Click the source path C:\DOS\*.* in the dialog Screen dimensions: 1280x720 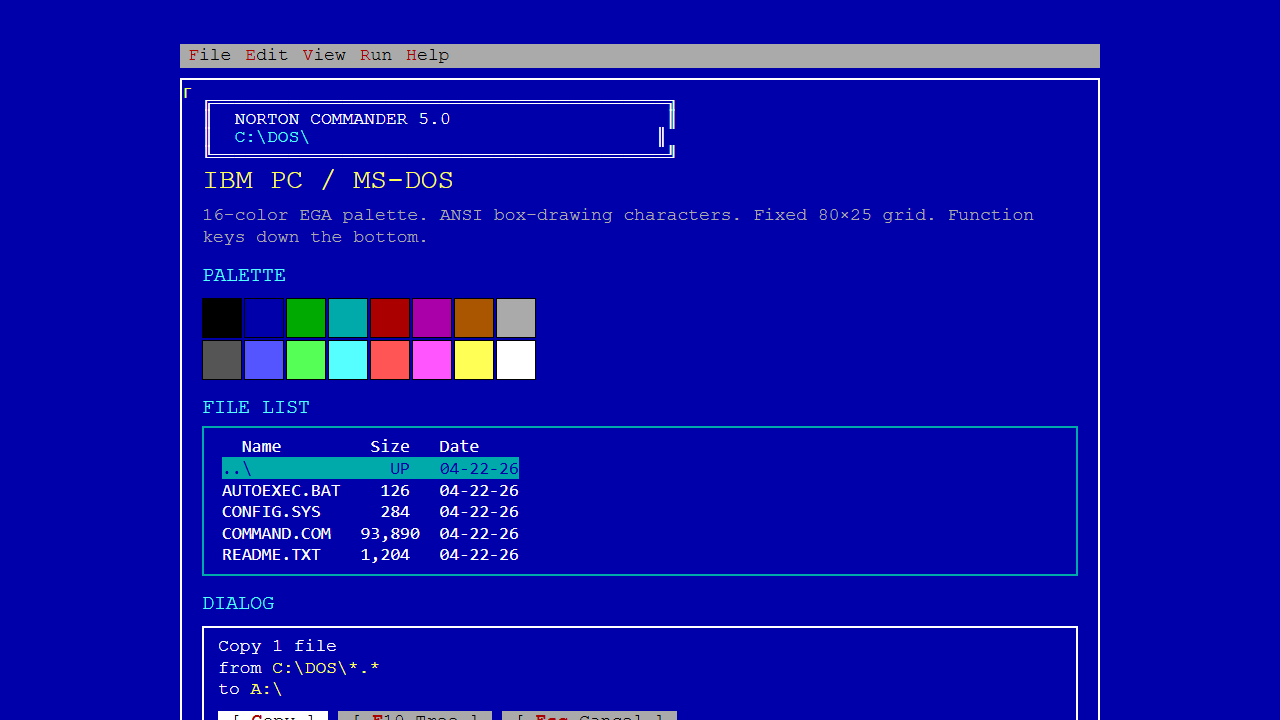326,668
